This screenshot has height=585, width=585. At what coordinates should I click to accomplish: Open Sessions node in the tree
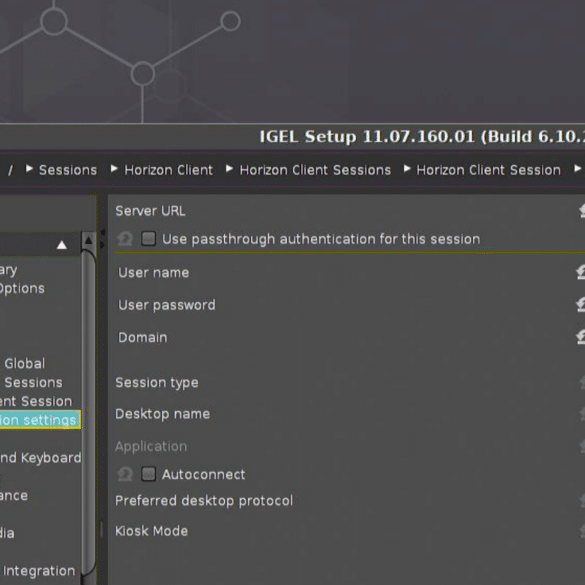pos(34,382)
